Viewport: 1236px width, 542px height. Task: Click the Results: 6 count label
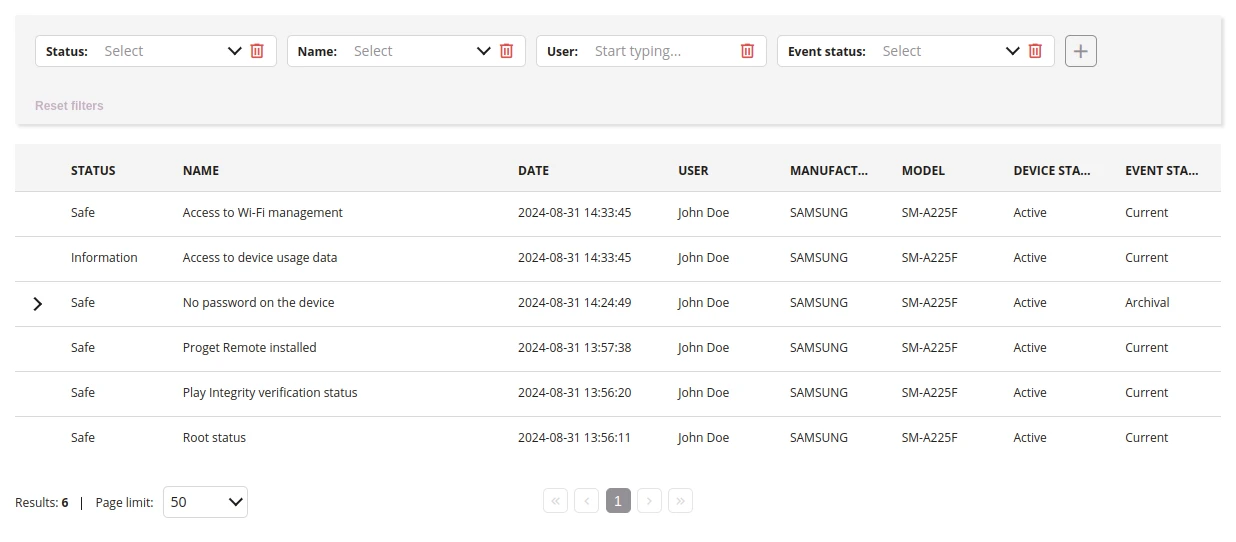(42, 503)
